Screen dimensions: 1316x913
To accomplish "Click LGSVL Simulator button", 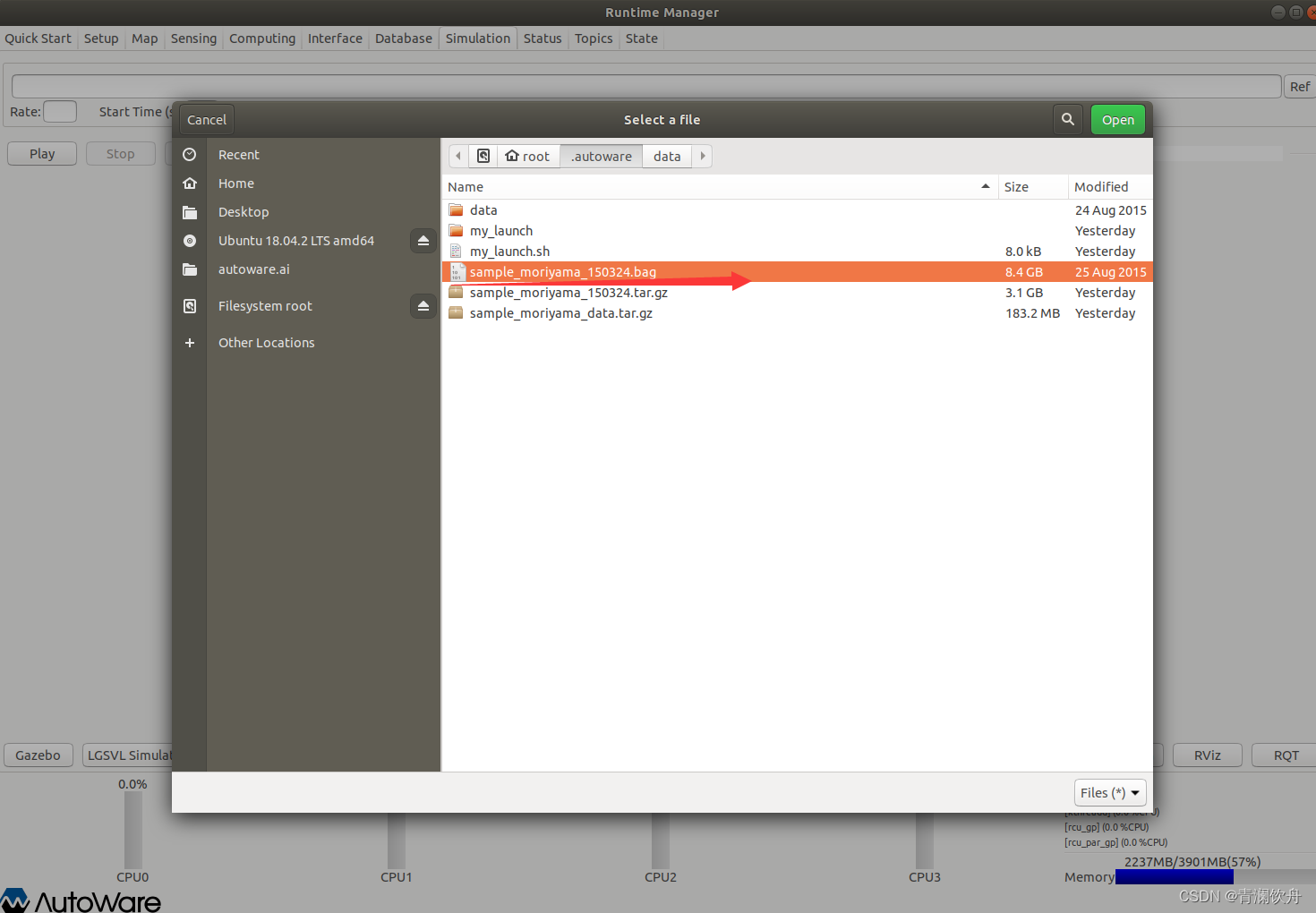I will pyautogui.click(x=128, y=755).
